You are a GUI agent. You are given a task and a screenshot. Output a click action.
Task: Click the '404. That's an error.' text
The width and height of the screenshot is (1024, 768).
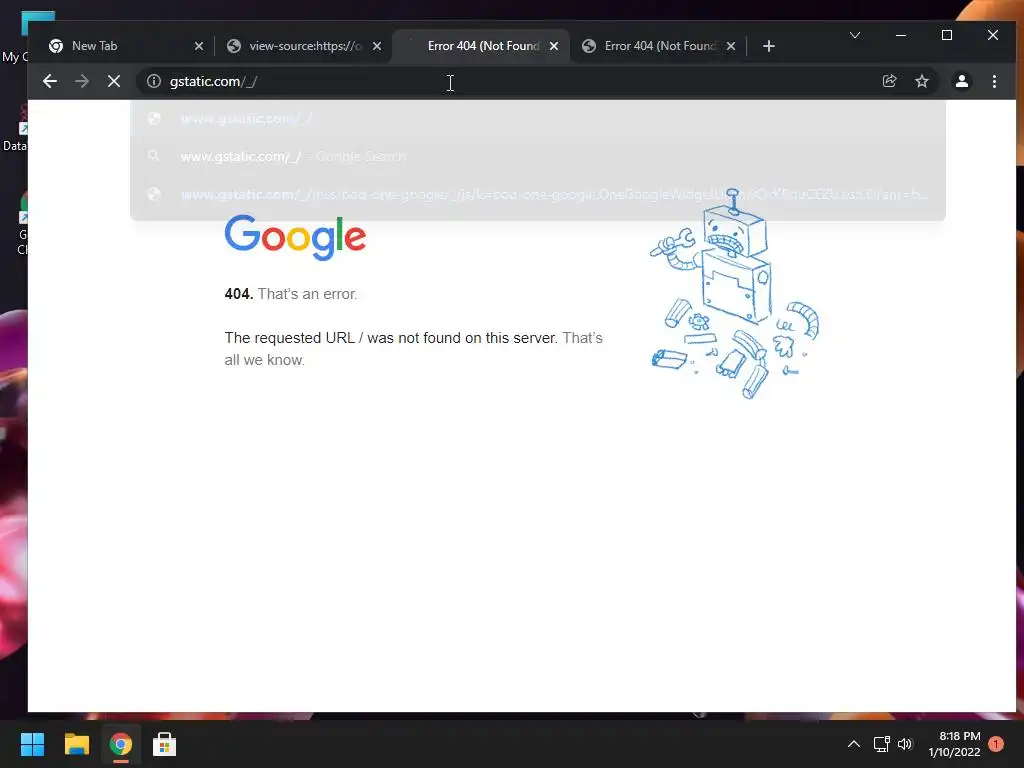pyautogui.click(x=291, y=294)
